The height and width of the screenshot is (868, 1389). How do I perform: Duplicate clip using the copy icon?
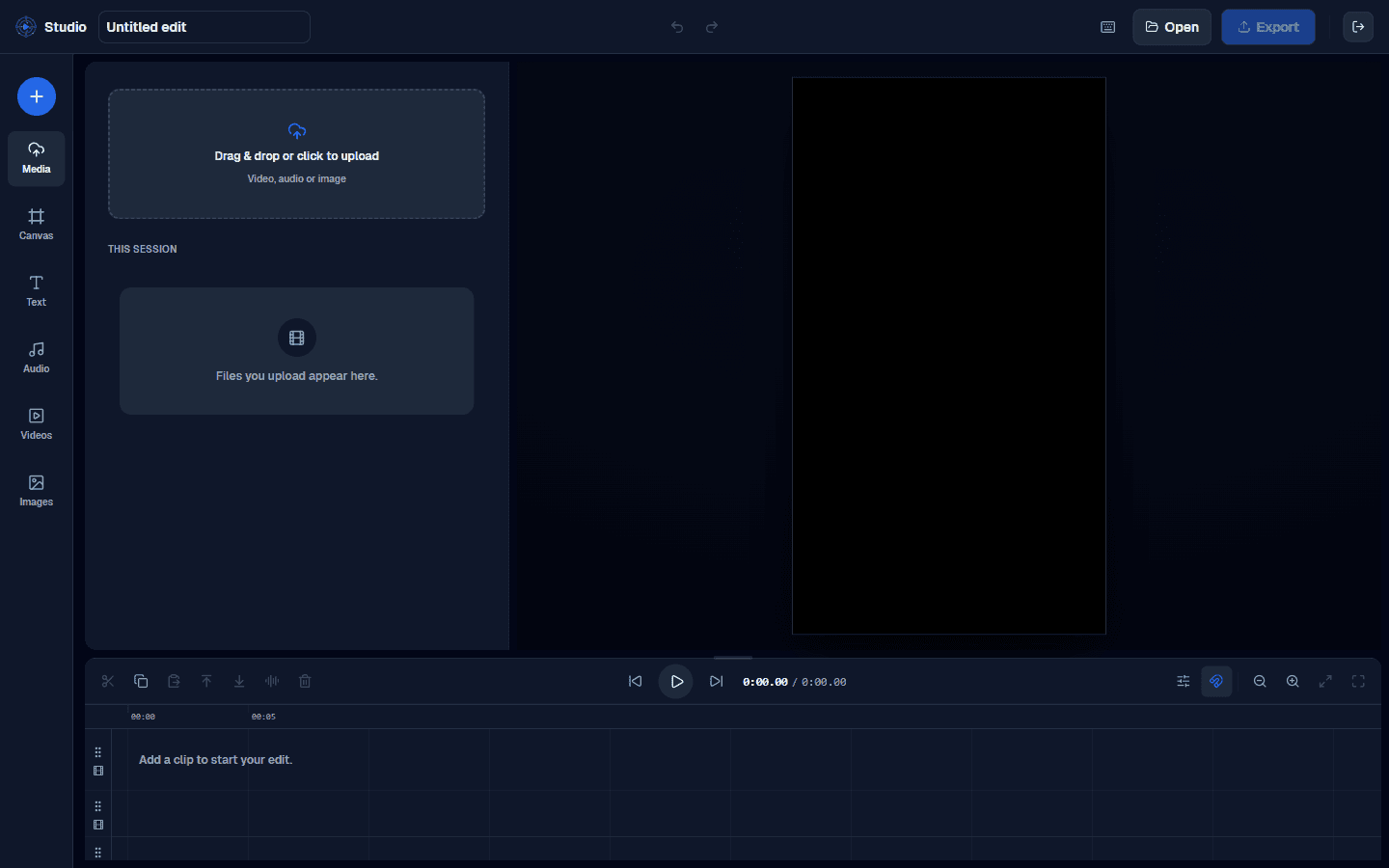coord(141,681)
